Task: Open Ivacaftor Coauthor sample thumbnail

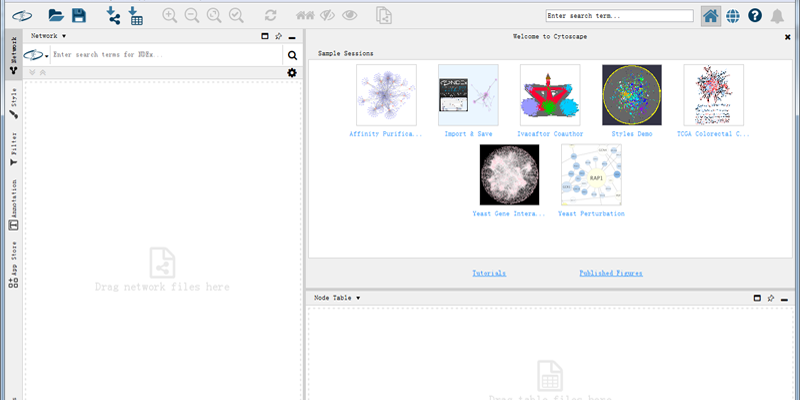Action: 550,95
